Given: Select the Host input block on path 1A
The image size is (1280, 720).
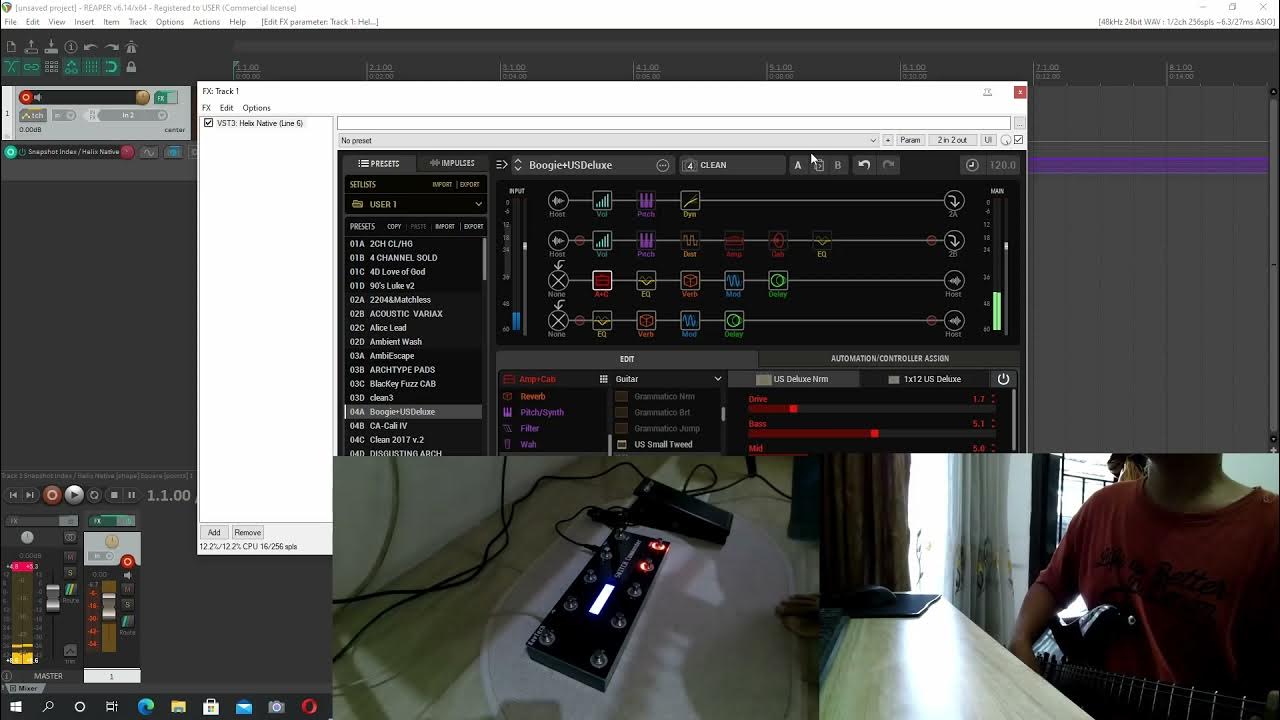Looking at the screenshot, I should 558,201.
